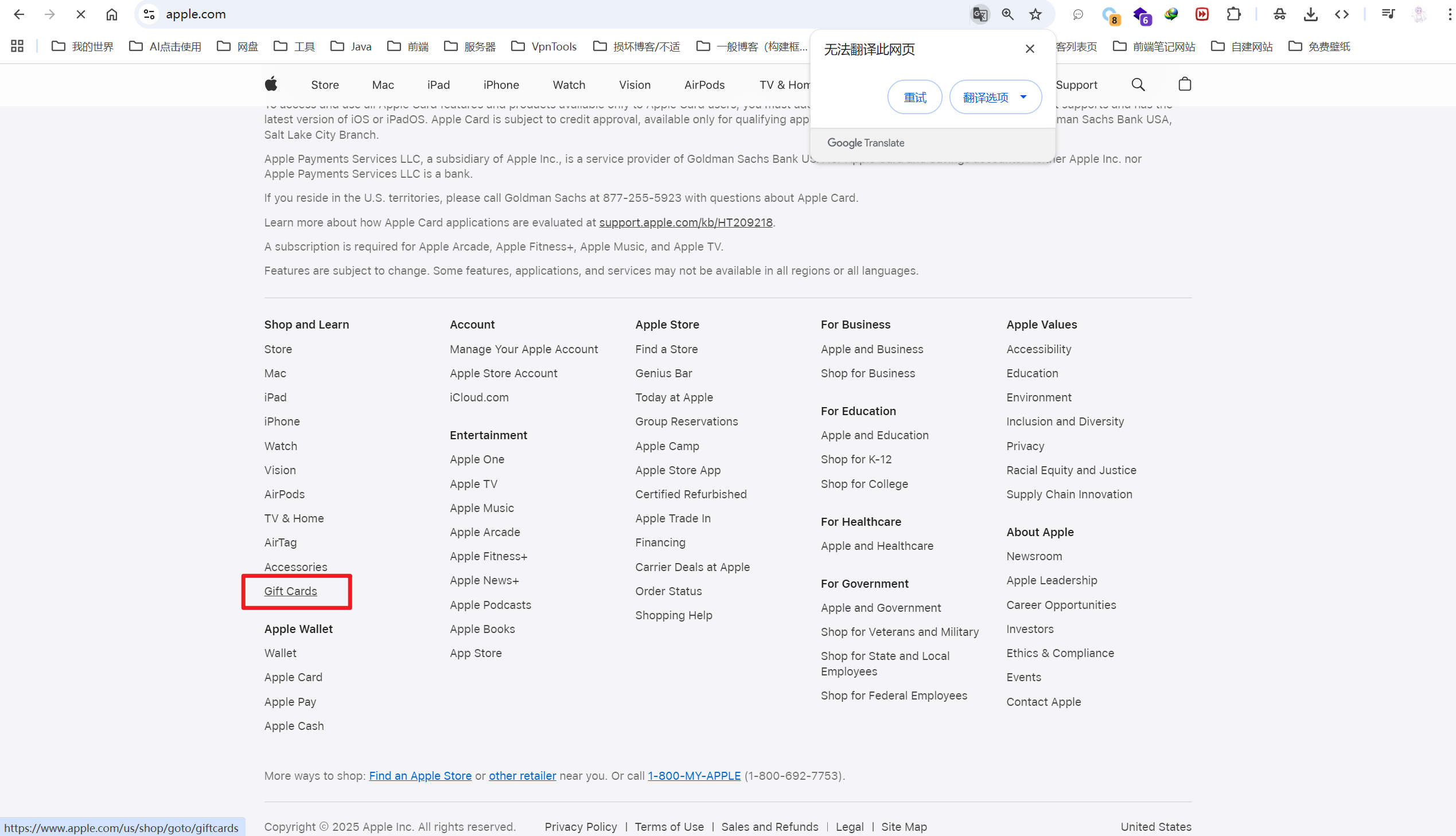Open the browser profile avatar
This screenshot has width=1456, height=836.
[1419, 14]
